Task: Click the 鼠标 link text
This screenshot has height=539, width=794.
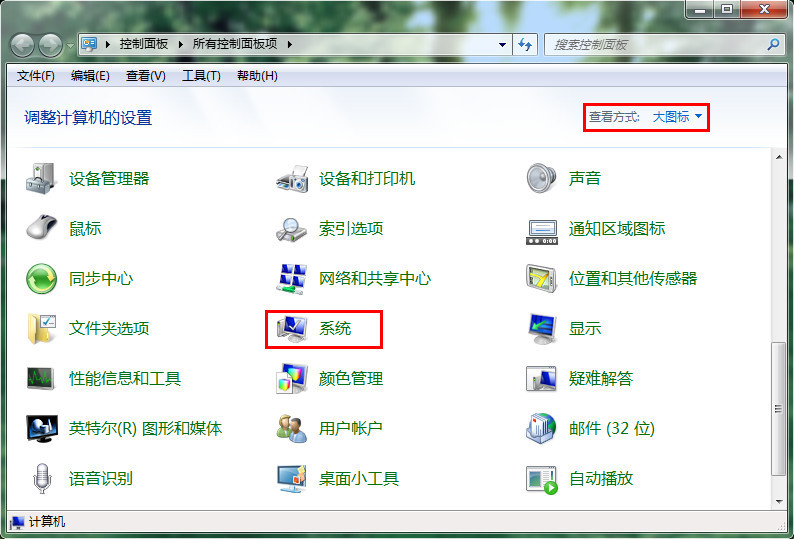Action: 85,228
